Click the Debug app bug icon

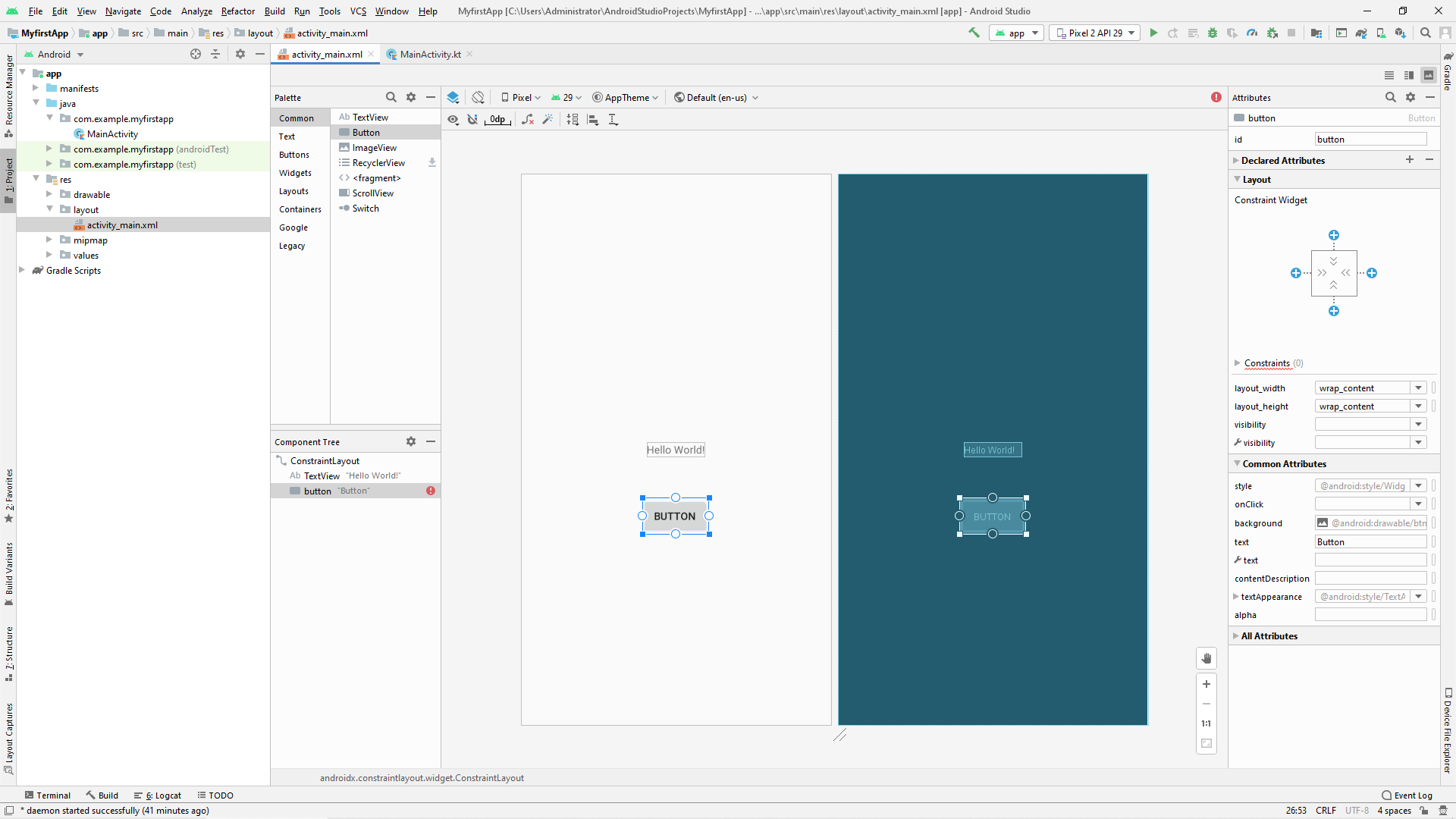[1213, 33]
